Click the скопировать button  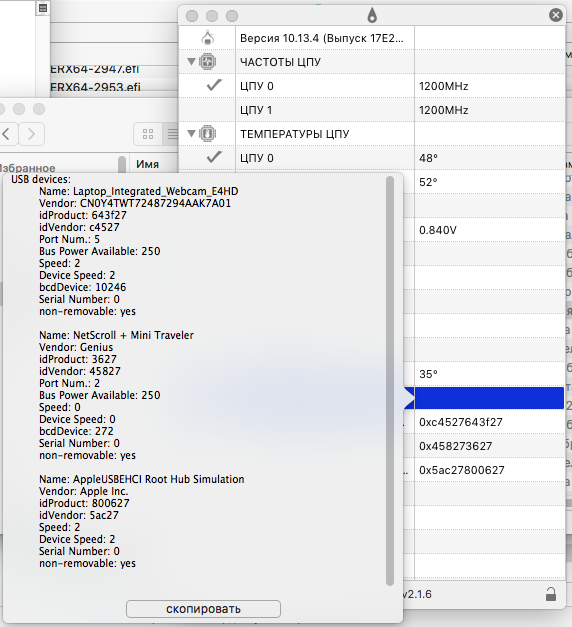point(203,609)
